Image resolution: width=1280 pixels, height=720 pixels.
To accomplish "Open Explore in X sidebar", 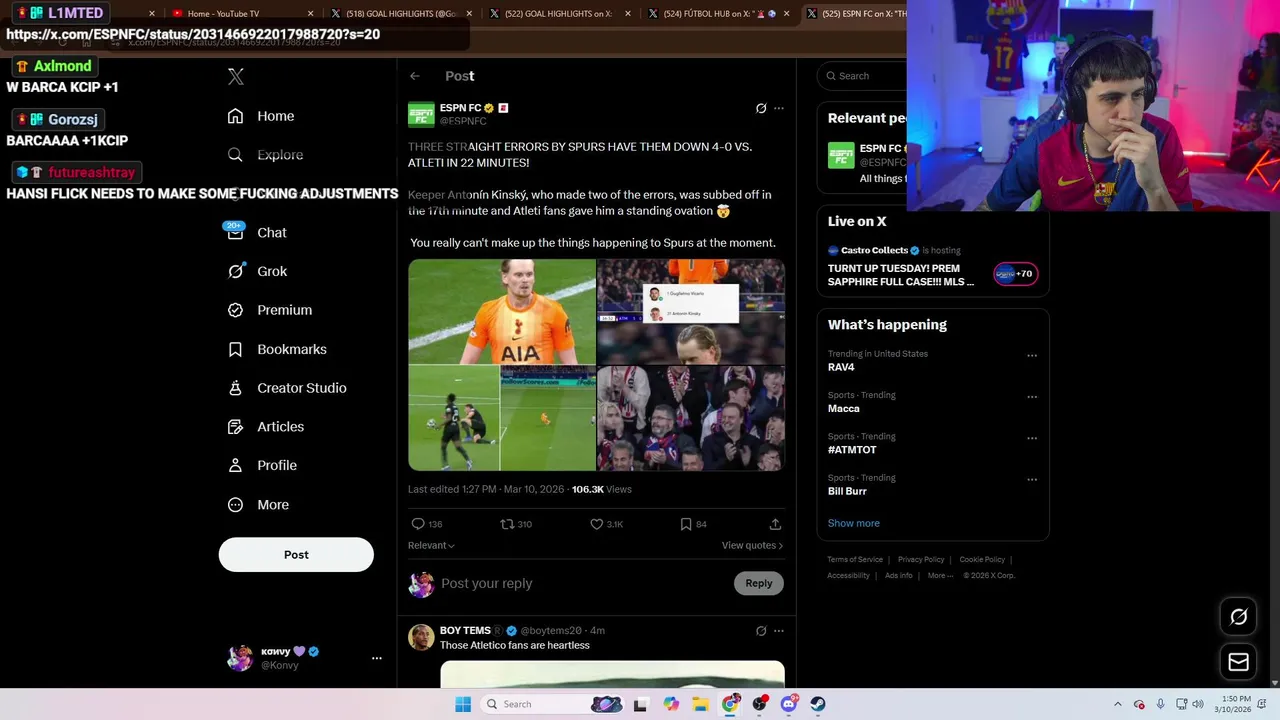I will click(x=265, y=155).
